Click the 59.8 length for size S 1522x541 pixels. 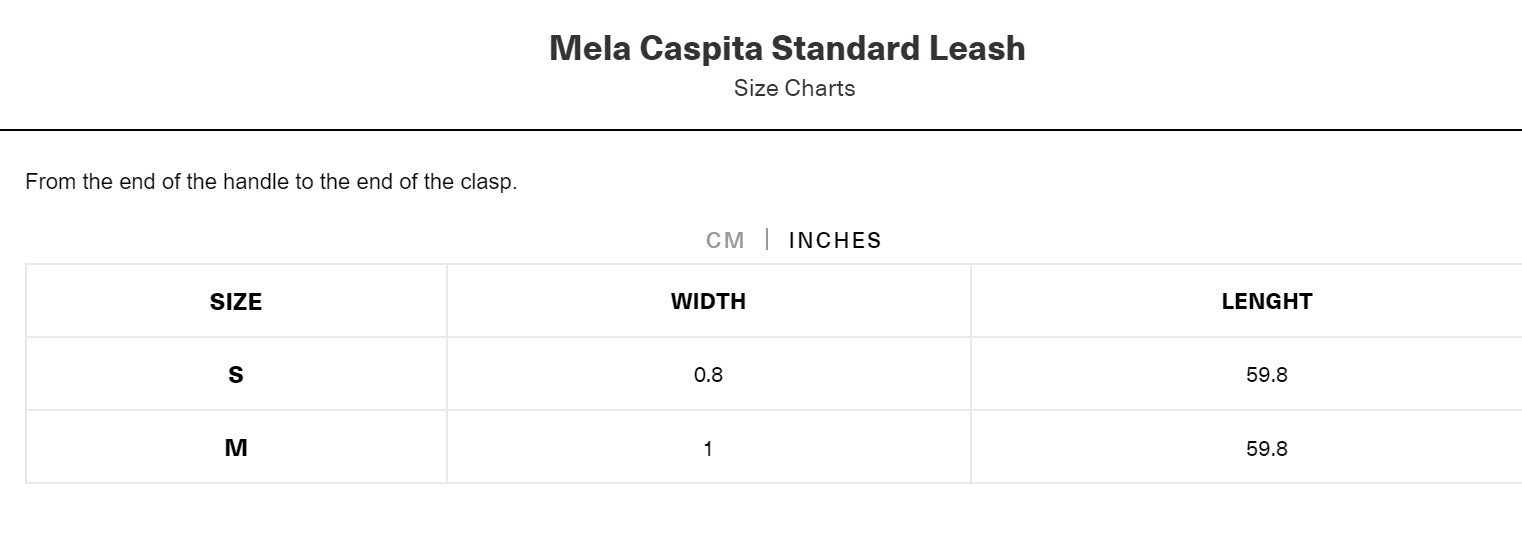point(1266,375)
